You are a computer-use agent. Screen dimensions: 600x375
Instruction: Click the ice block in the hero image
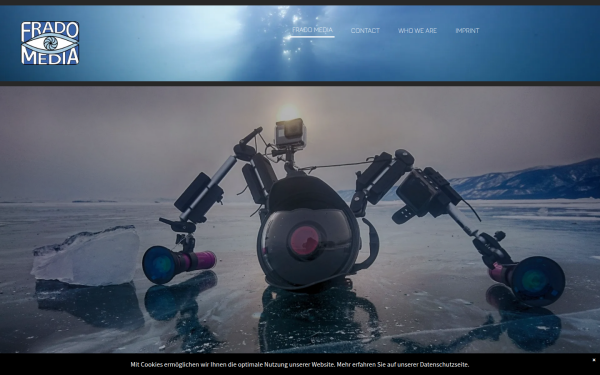click(x=86, y=256)
